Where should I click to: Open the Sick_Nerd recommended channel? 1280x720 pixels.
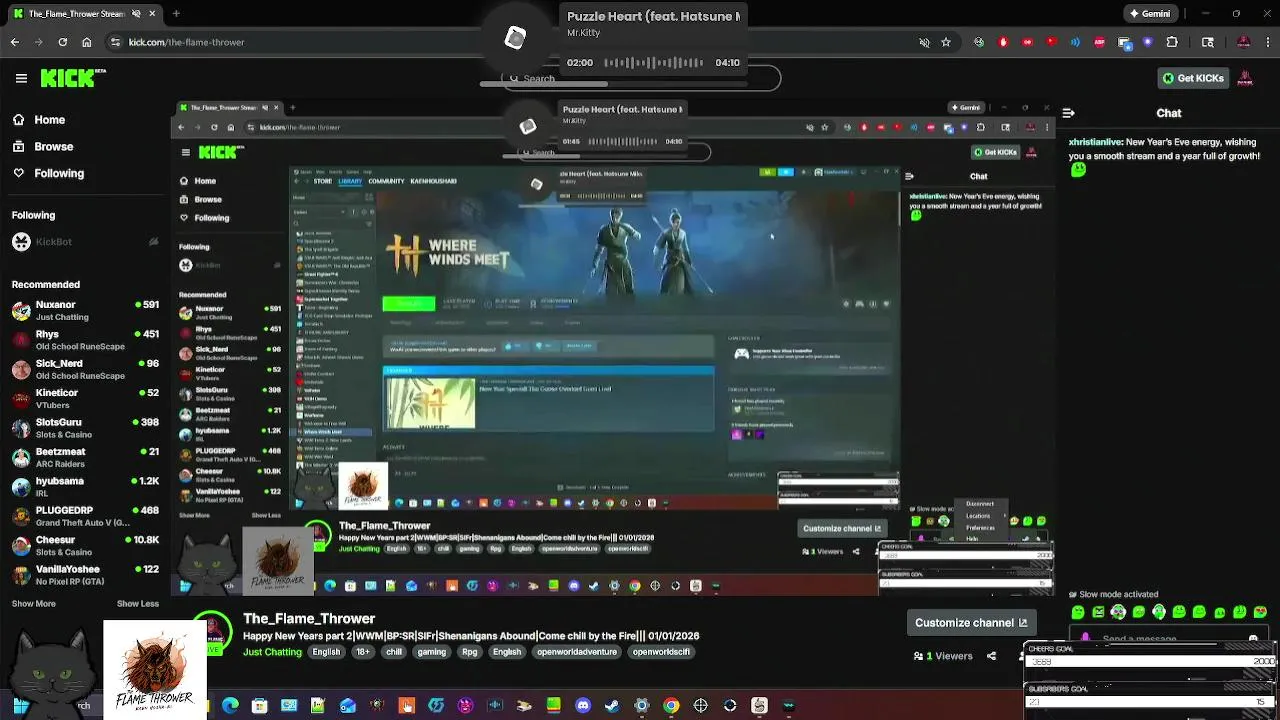85,369
